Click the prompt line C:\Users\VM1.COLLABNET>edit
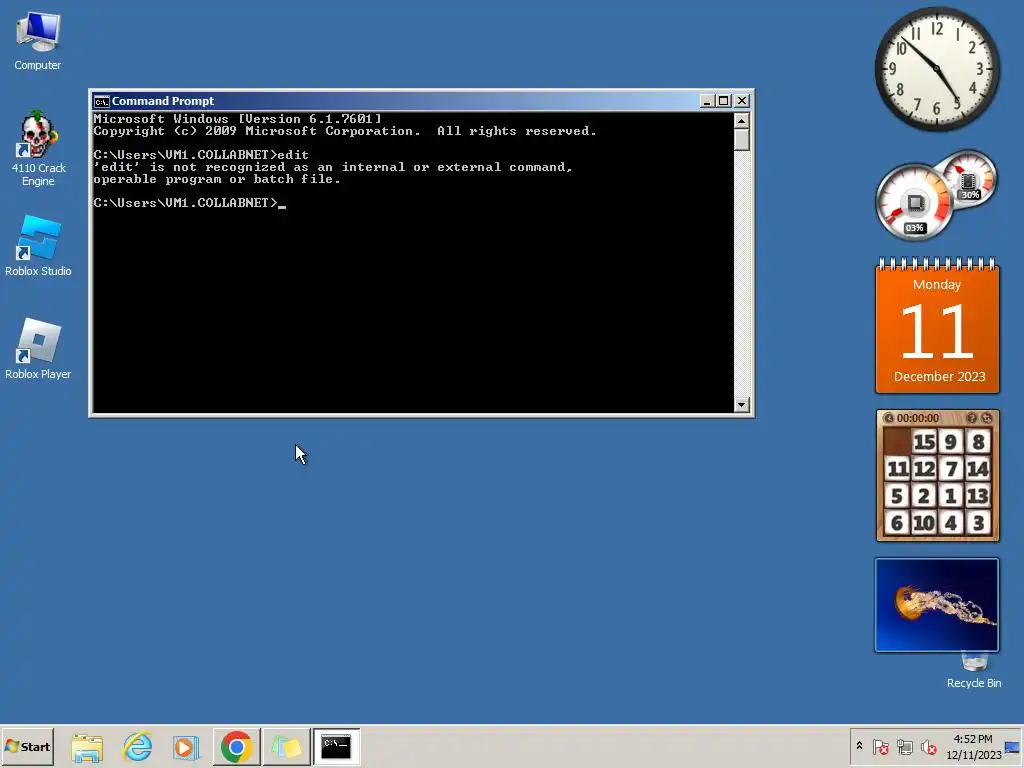The image size is (1024, 768). point(201,155)
